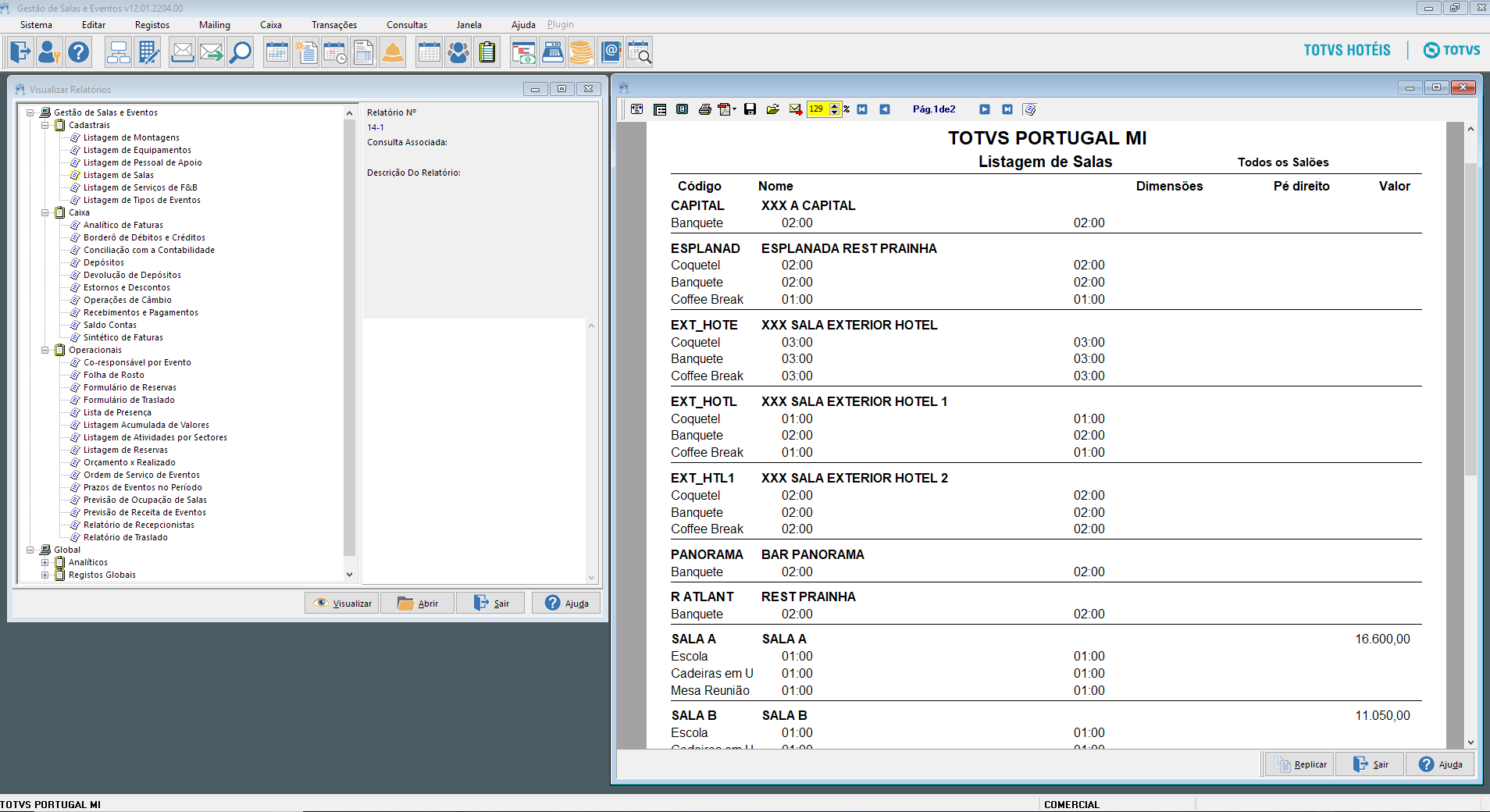Open the Consultas menu
This screenshot has height=812, width=1490.
(406, 25)
